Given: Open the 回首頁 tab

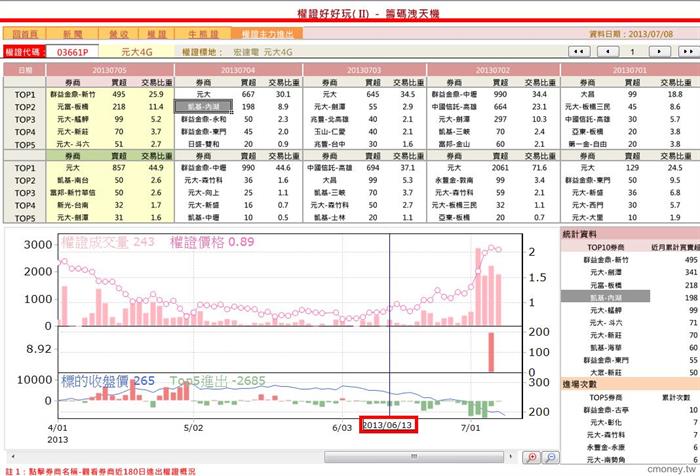Looking at the screenshot, I should pos(25,34).
